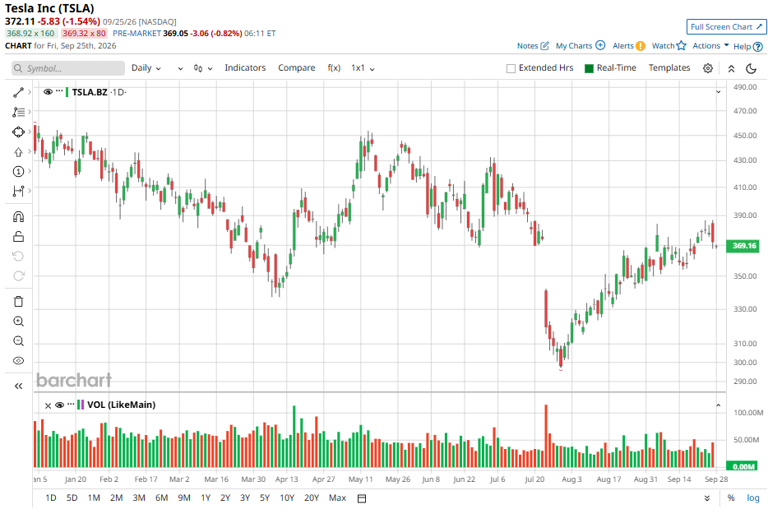Viewport: 768px width, 523px height.
Task: Open the Full Screen Chart
Action: point(726,27)
